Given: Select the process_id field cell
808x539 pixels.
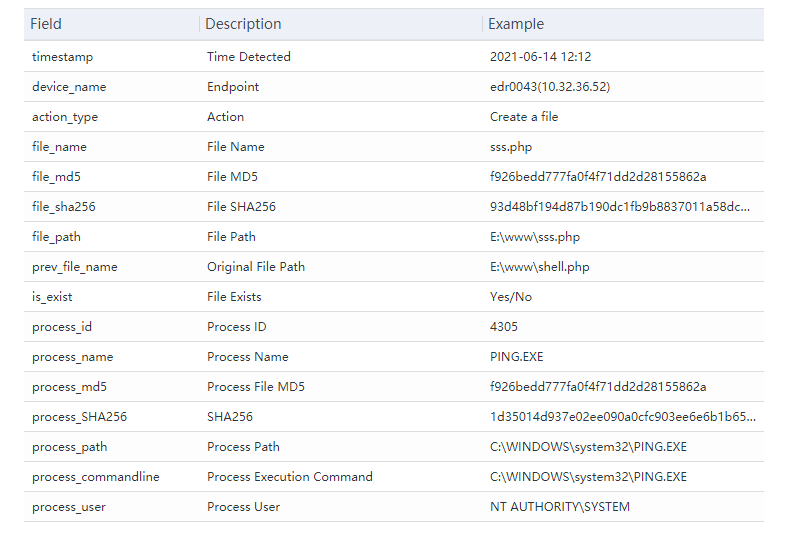Looking at the screenshot, I should (62, 327).
